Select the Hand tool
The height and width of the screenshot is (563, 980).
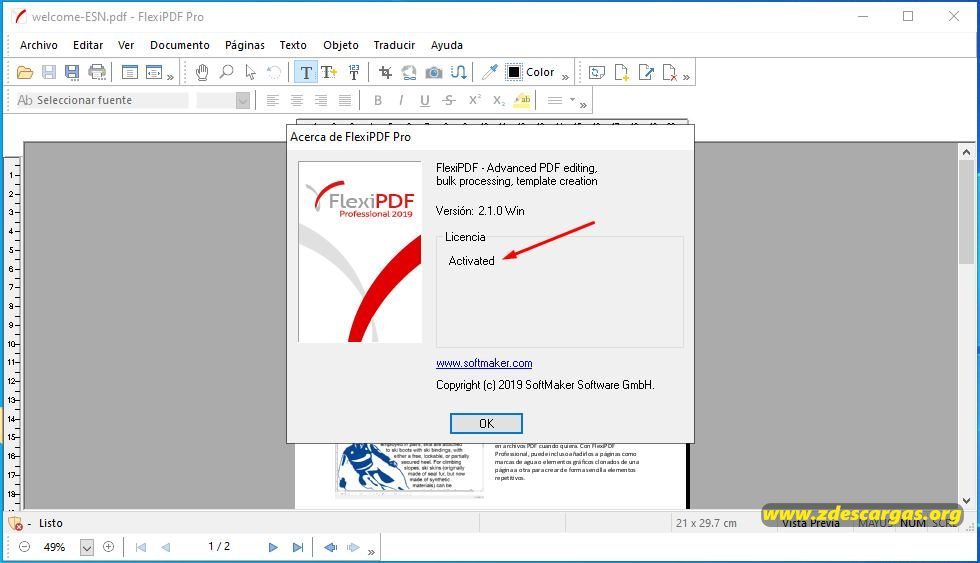coord(202,72)
